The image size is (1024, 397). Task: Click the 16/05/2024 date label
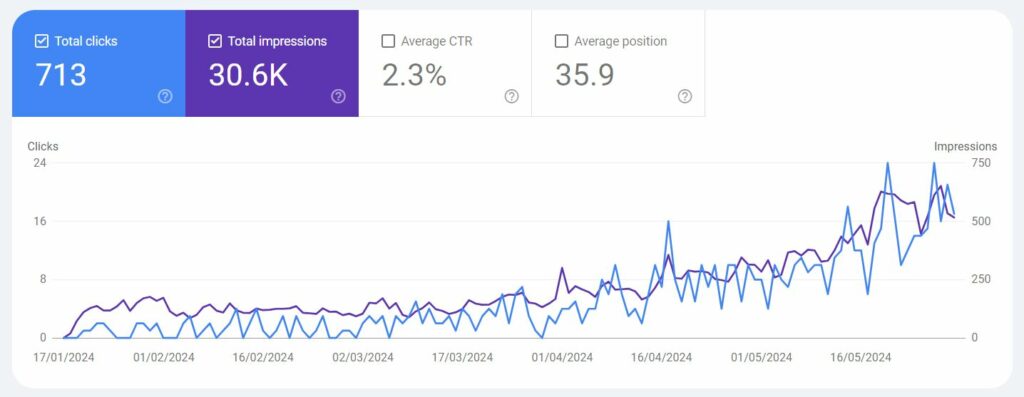(x=861, y=358)
